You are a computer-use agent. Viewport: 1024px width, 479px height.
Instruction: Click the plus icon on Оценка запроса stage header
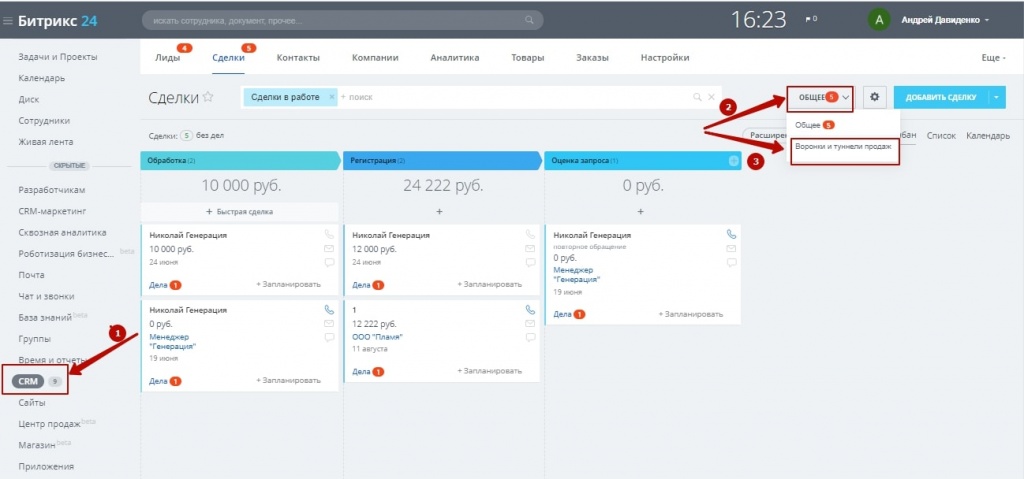pyautogui.click(x=733, y=161)
